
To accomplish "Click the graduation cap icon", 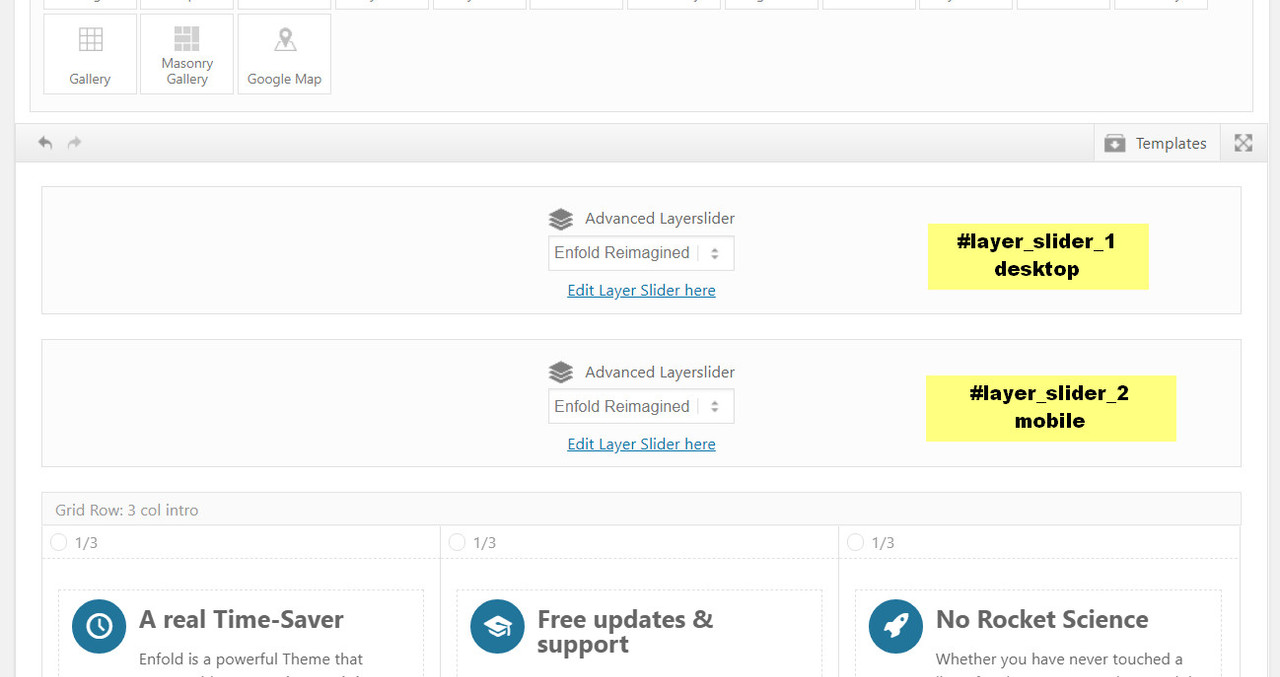I will pos(497,626).
